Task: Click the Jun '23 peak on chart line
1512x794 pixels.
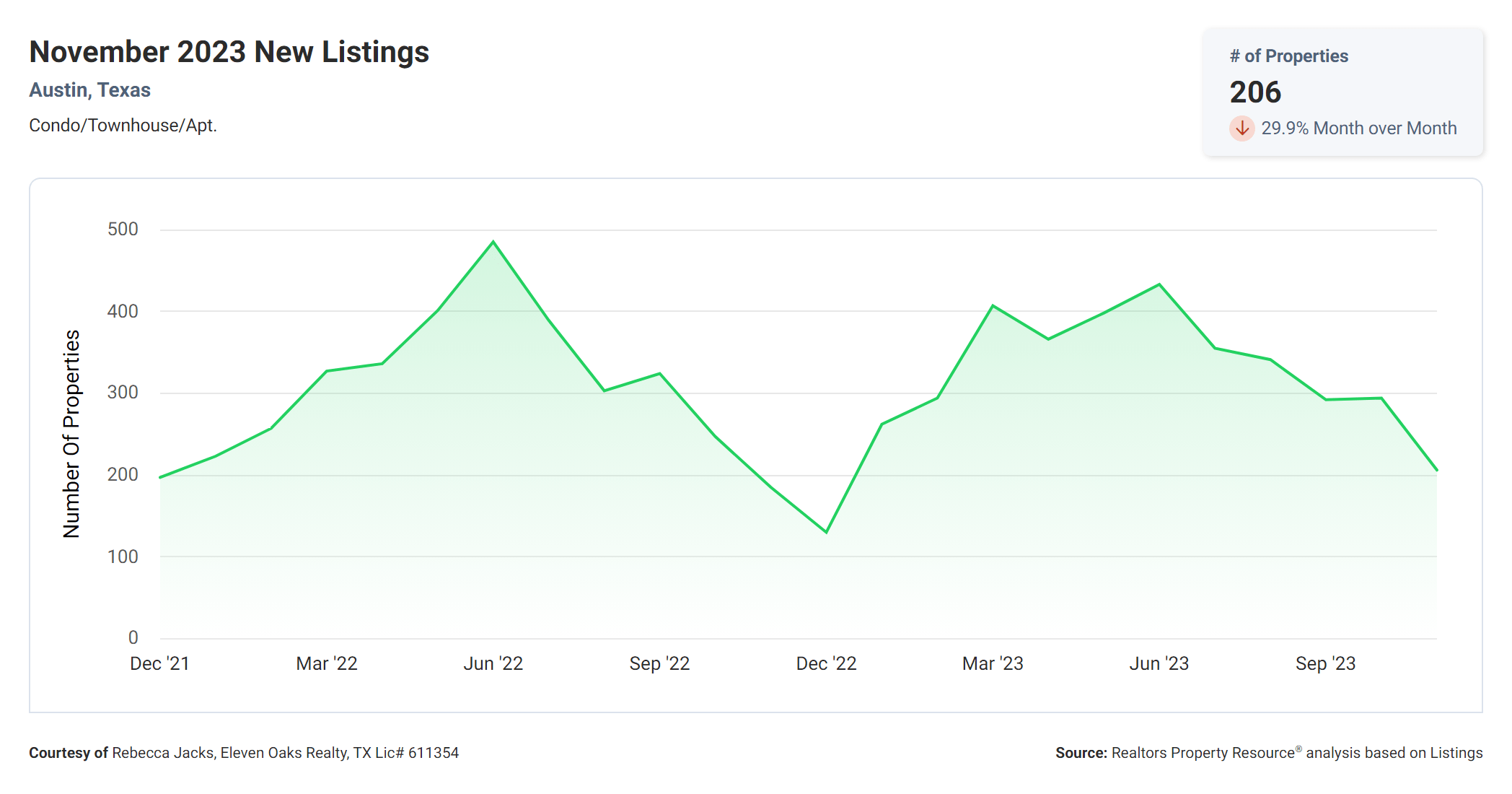Action: pyautogui.click(x=1159, y=284)
